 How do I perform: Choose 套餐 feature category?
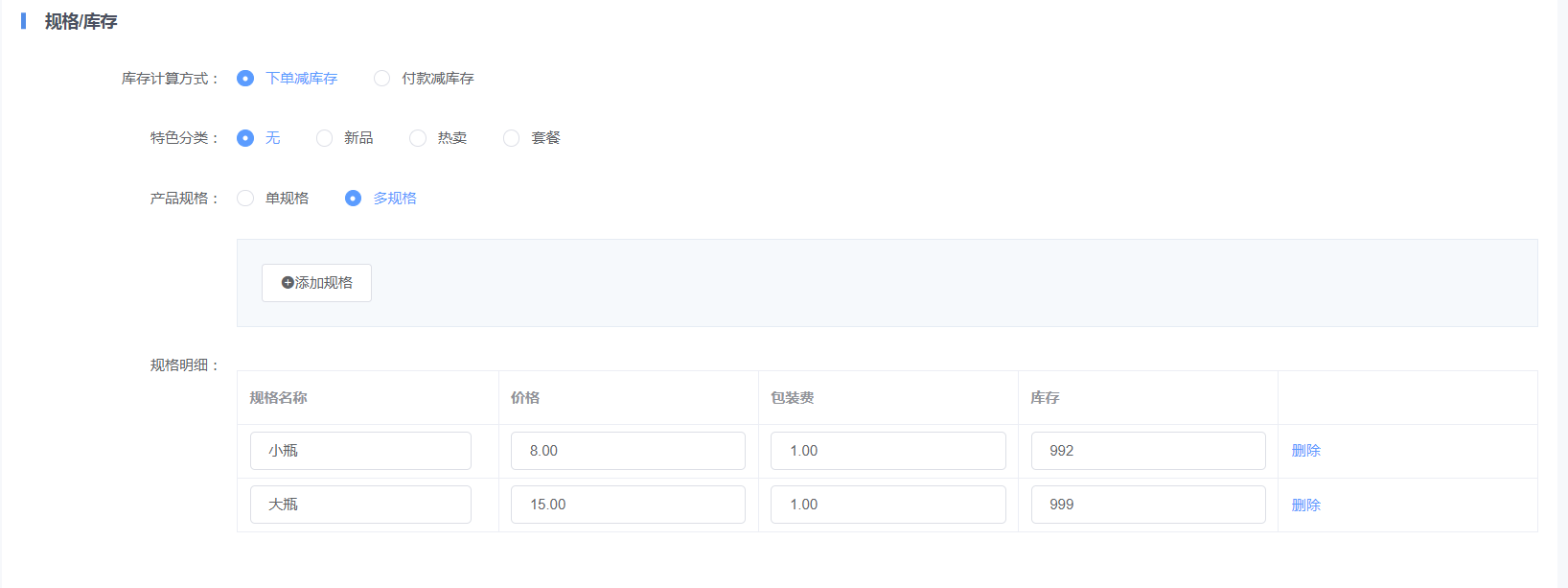tap(512, 138)
